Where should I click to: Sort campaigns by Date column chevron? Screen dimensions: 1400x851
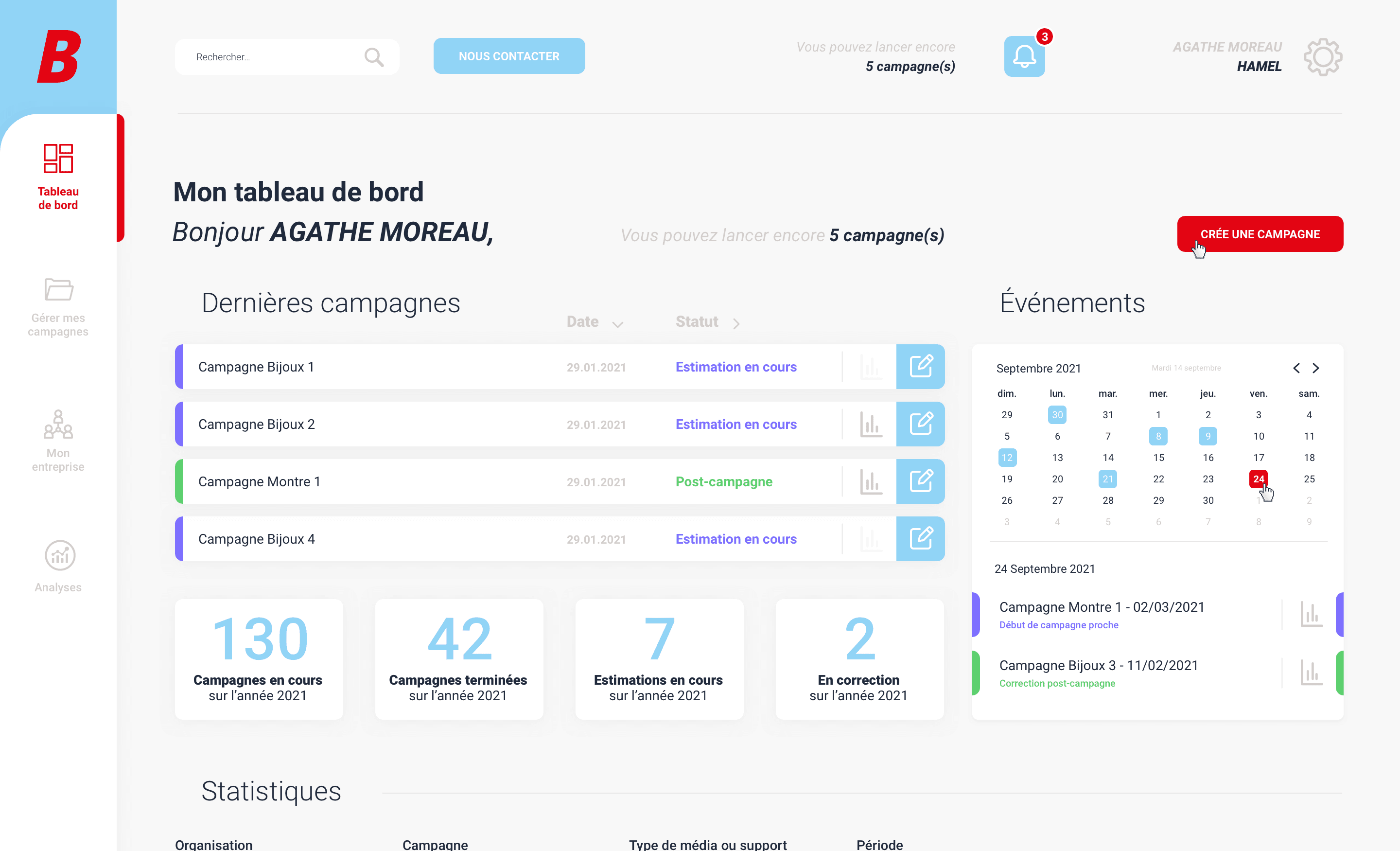point(618,324)
